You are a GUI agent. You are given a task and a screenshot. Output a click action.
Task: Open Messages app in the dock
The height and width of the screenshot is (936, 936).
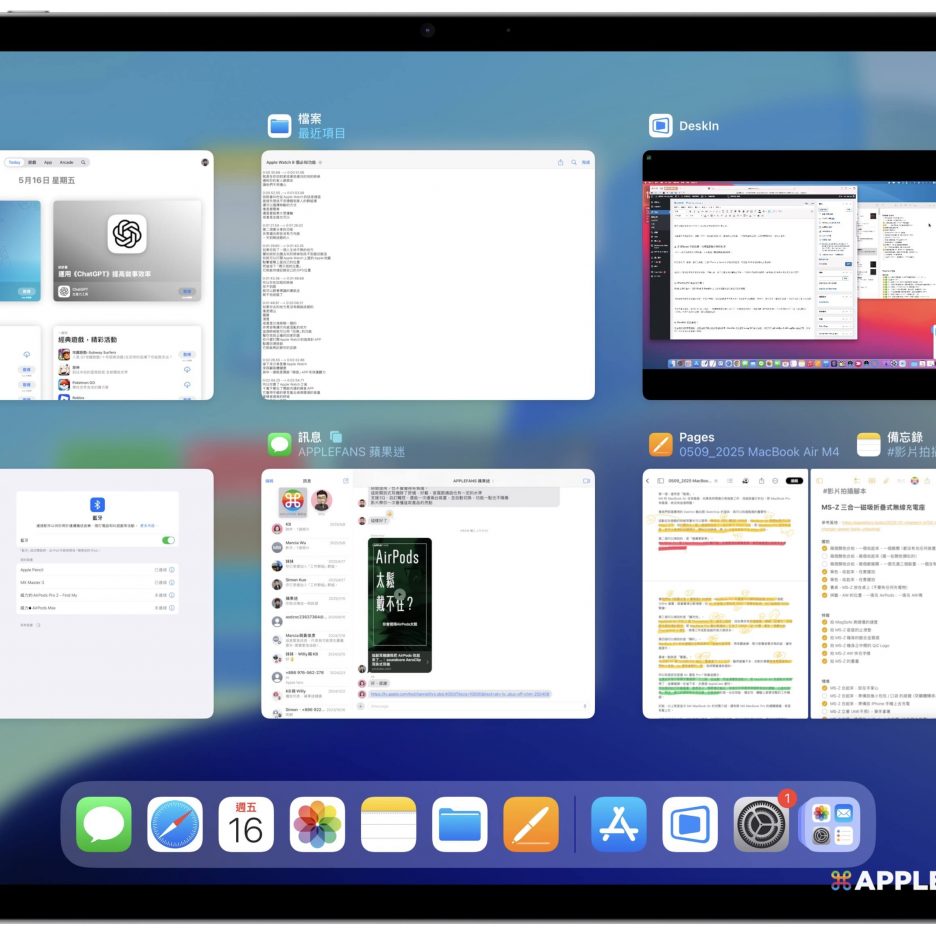coord(104,824)
